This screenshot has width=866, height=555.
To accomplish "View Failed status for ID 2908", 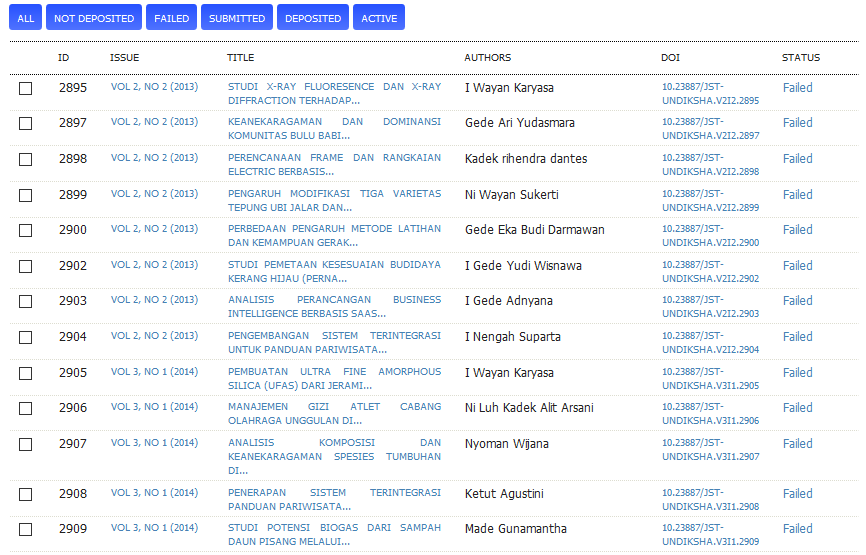I will click(x=797, y=494).
